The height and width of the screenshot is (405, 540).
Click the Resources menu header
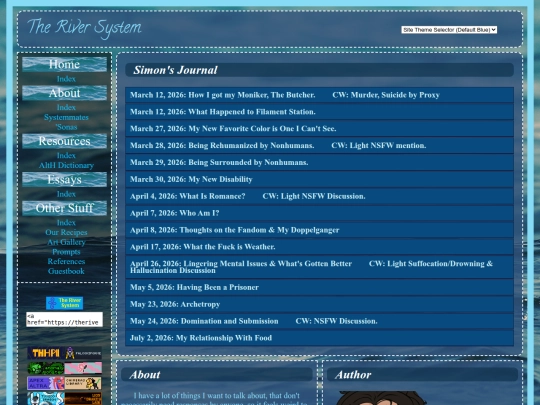point(64,141)
